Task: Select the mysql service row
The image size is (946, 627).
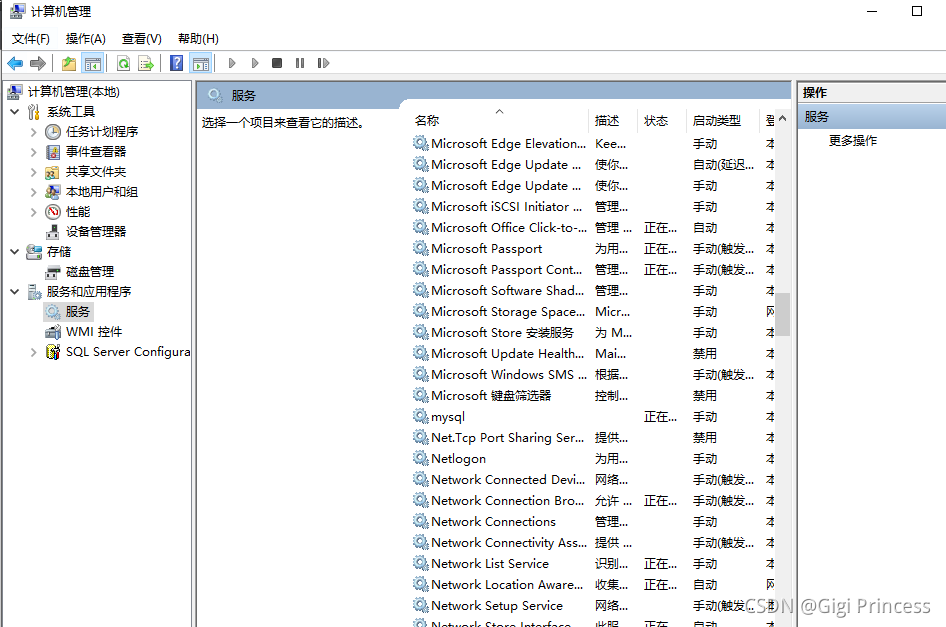Action: (x=594, y=416)
